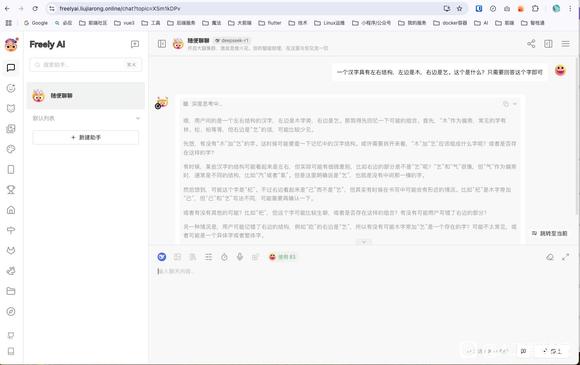Click the user avatar above sidebar icons
580x365 pixels.
click(11, 44)
